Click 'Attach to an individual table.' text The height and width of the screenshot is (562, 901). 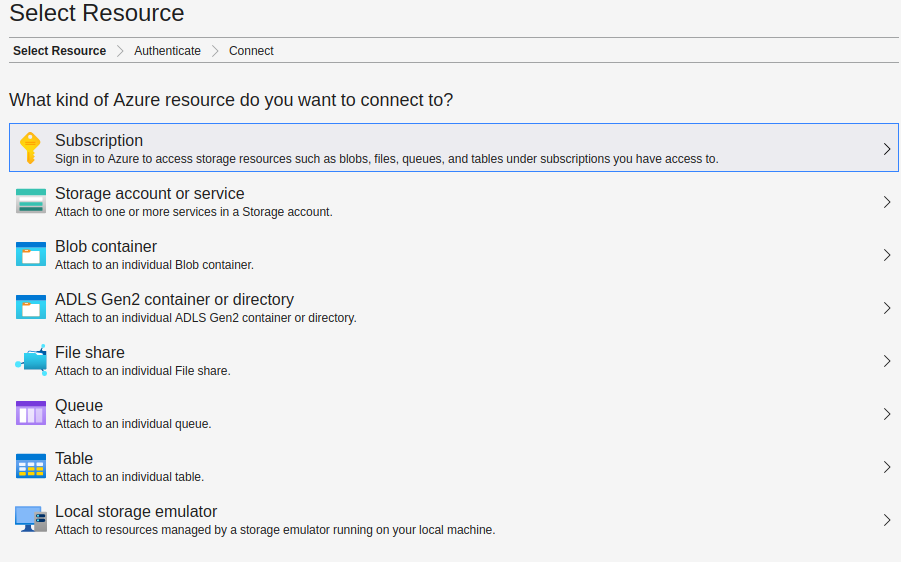click(129, 477)
